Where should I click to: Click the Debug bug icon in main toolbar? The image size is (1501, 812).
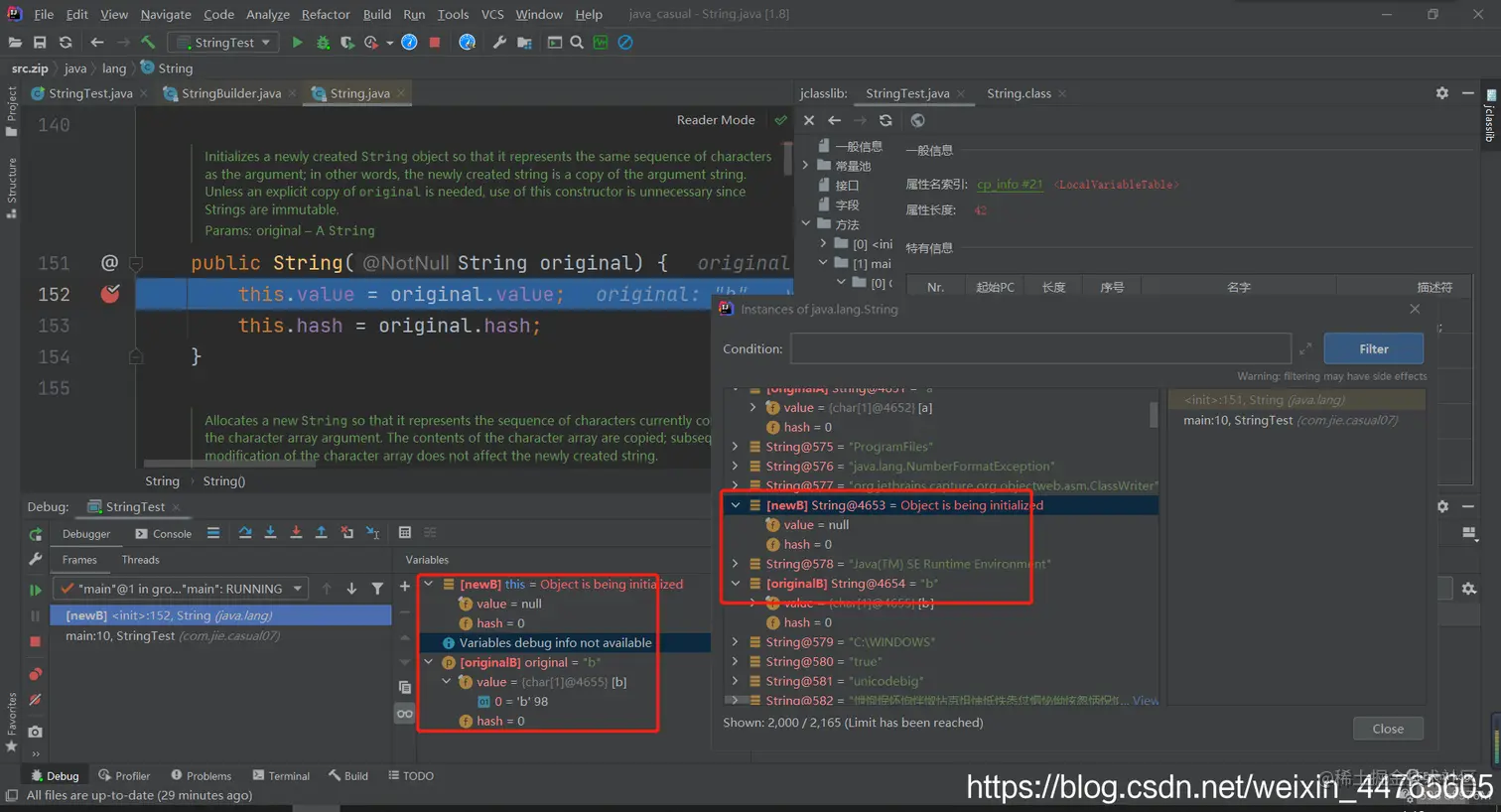(323, 43)
